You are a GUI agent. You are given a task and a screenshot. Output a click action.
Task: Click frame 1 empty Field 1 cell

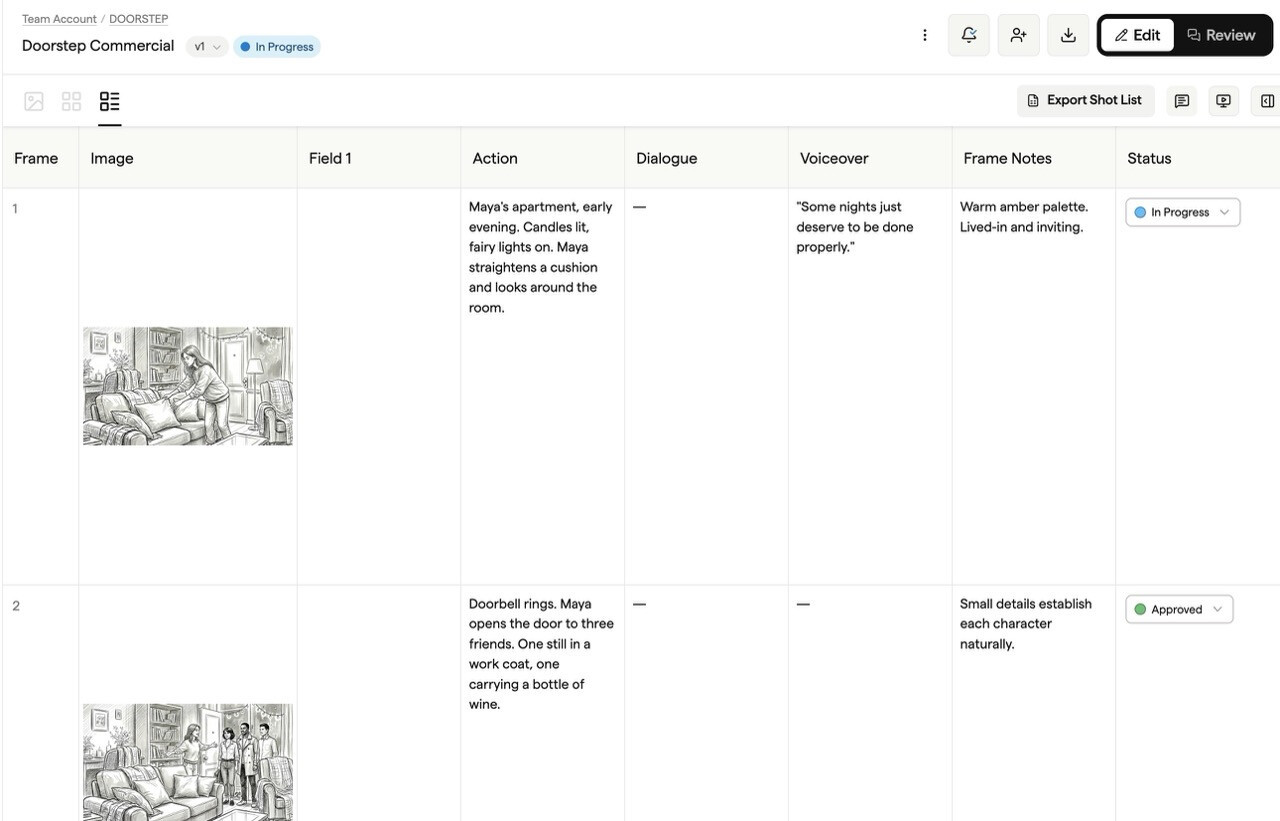tap(379, 386)
